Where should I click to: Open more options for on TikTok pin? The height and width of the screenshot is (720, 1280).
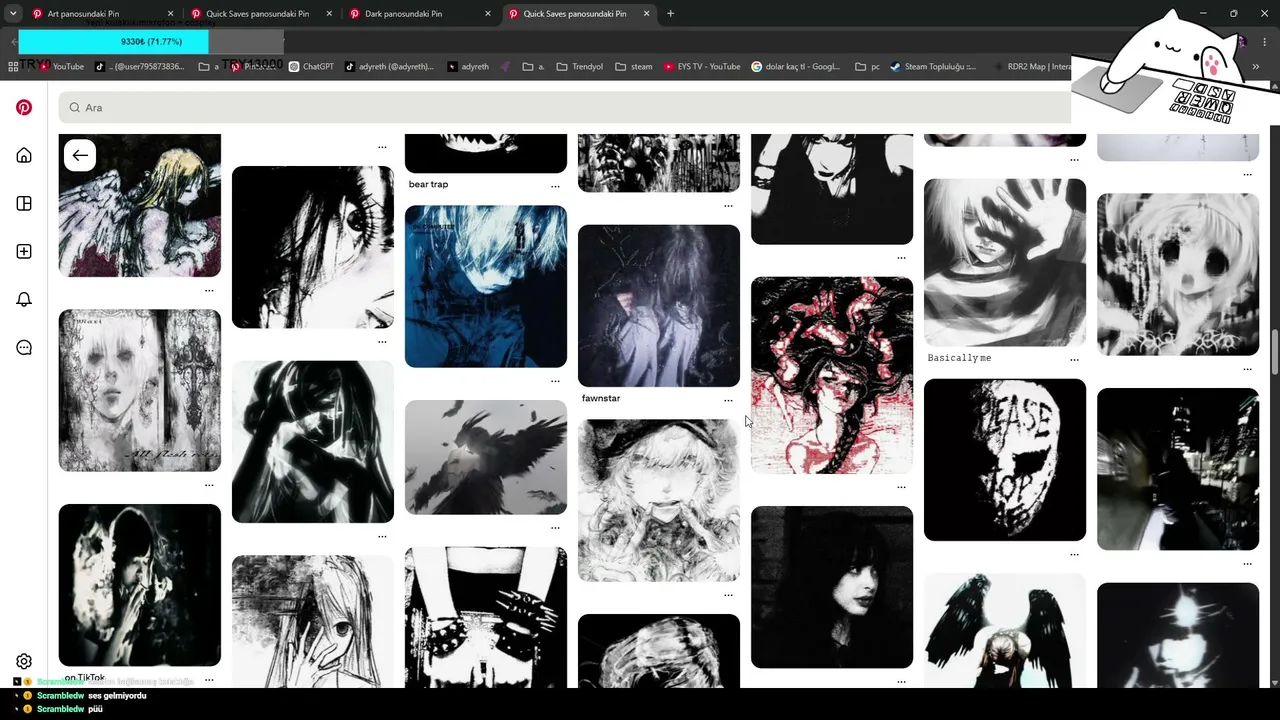pos(209,680)
